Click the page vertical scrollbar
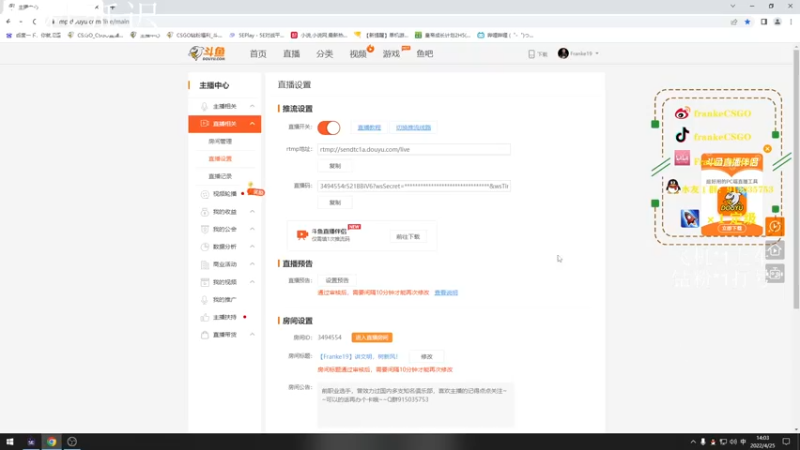The width and height of the screenshot is (800, 450). coord(796,179)
